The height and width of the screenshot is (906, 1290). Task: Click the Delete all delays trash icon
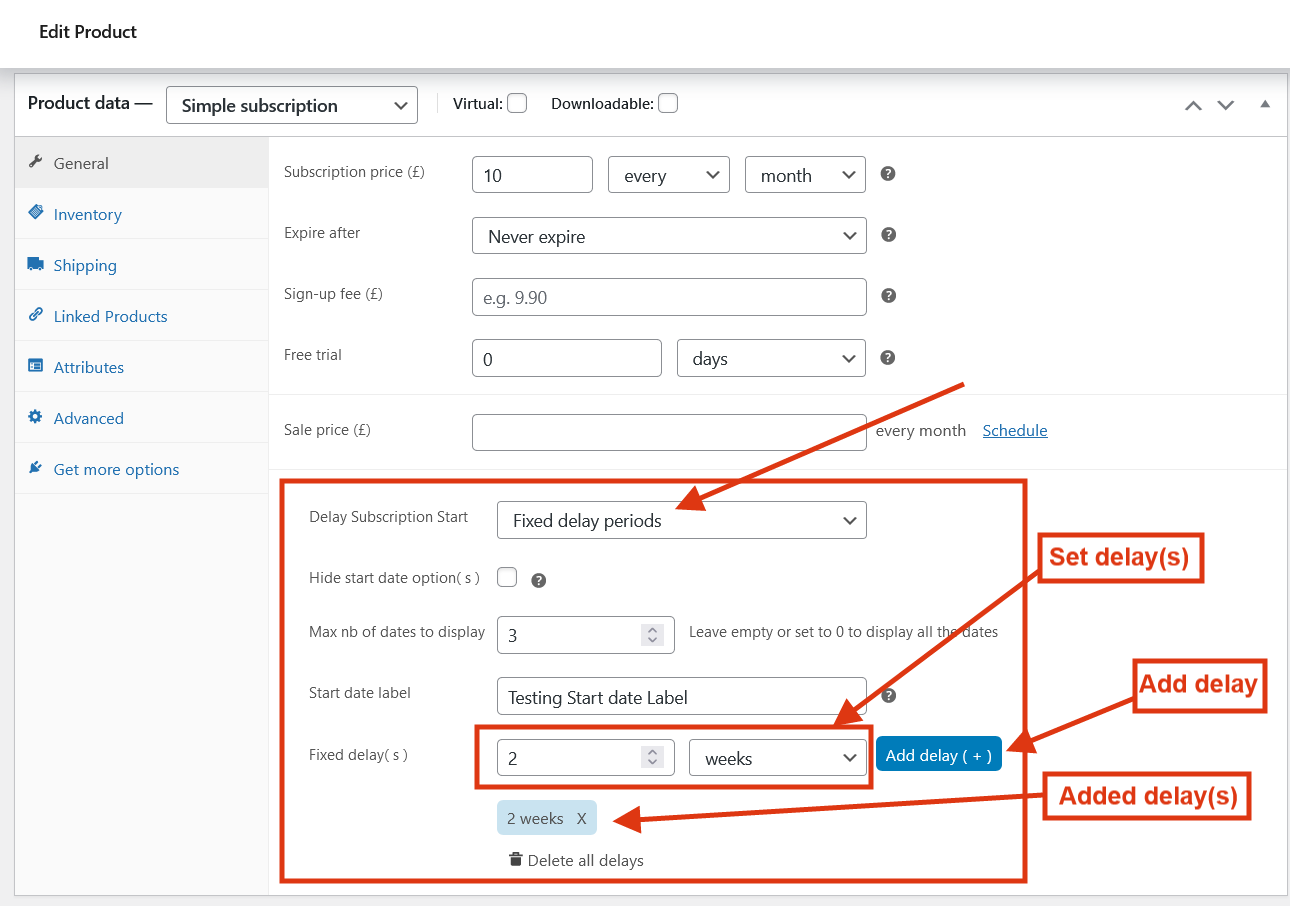(x=516, y=859)
